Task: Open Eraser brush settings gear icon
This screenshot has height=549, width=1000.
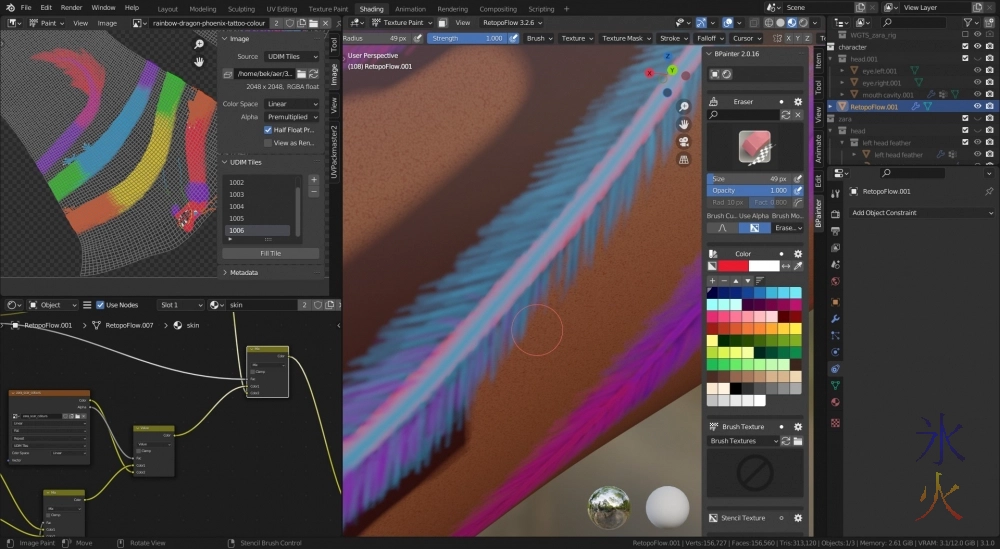Action: 797,101
